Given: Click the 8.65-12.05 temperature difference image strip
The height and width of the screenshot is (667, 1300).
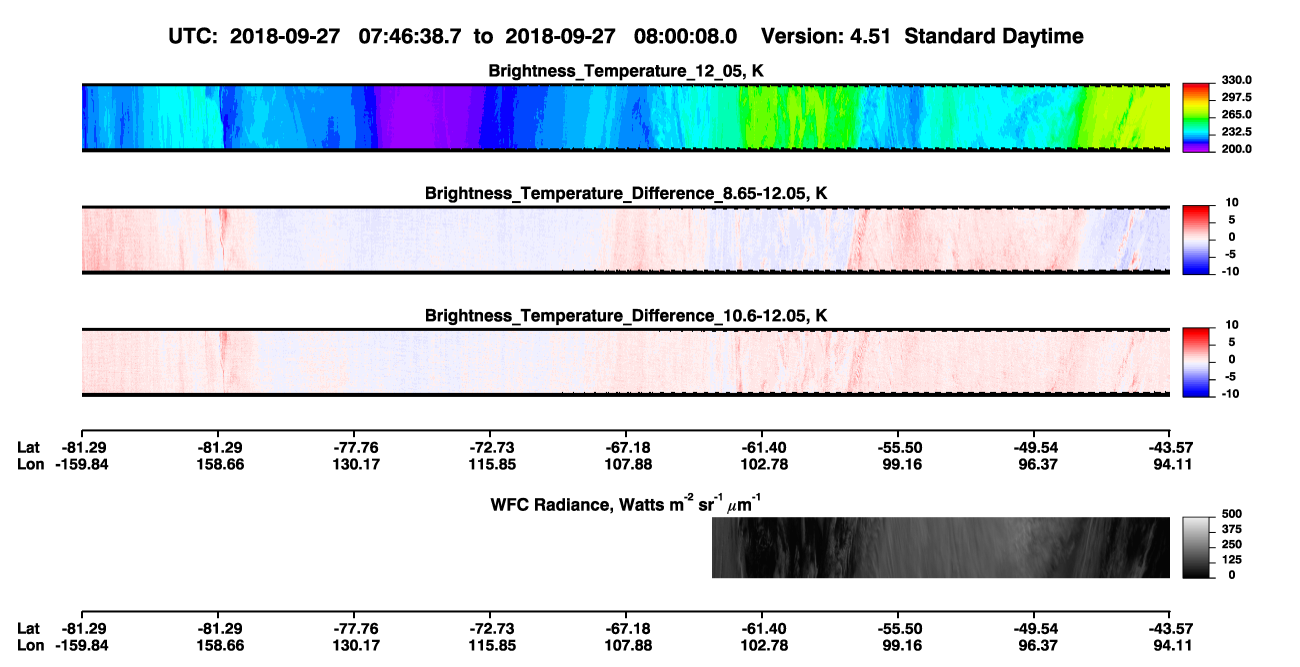Looking at the screenshot, I should pos(625,240).
